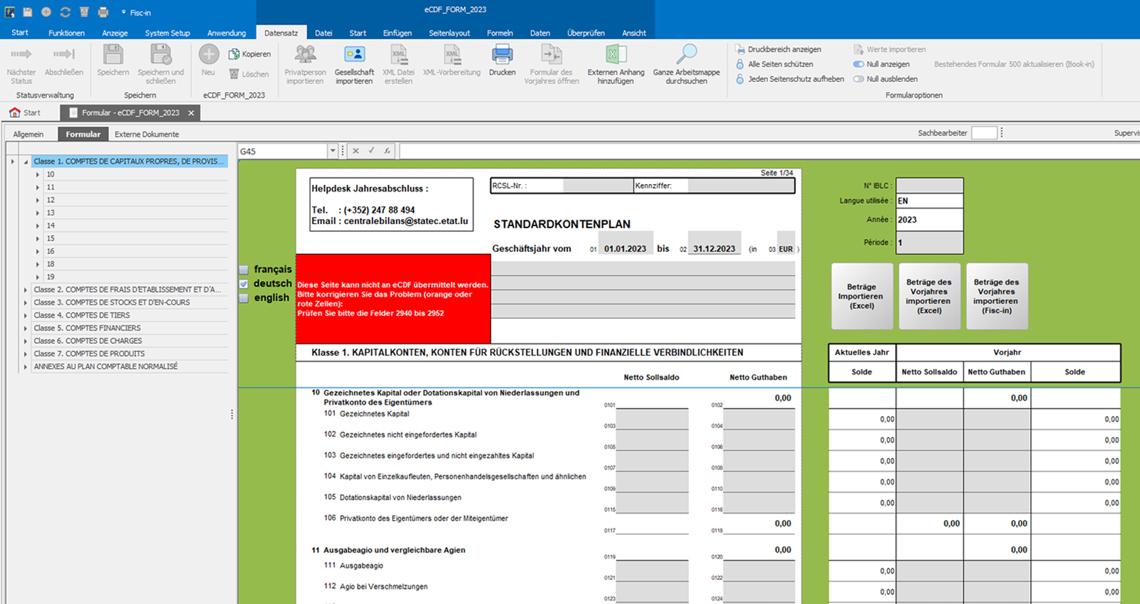Open the Externe Dokumente tab
The image size is (1140, 604).
tap(147, 134)
